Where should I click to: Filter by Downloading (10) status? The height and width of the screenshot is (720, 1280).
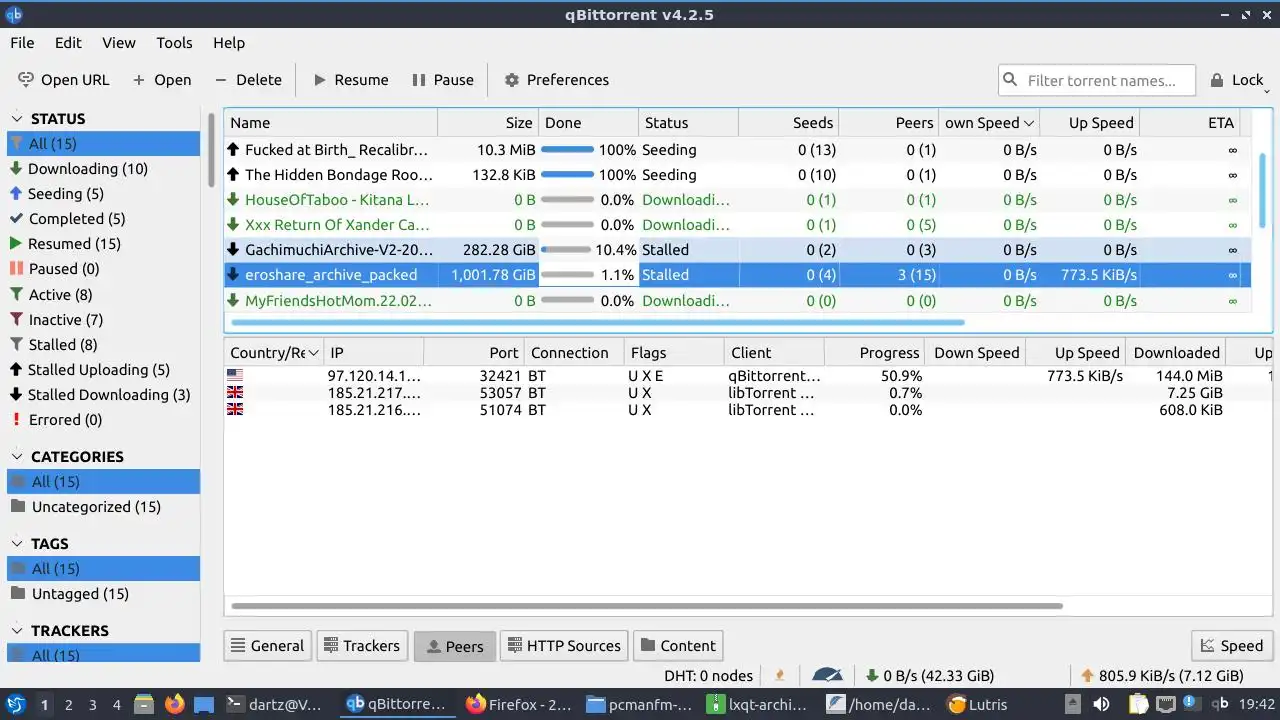(x=103, y=169)
